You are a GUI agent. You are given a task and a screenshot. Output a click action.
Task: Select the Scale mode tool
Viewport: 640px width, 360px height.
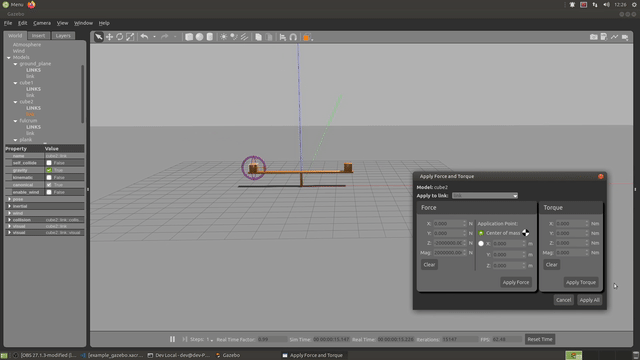point(130,37)
